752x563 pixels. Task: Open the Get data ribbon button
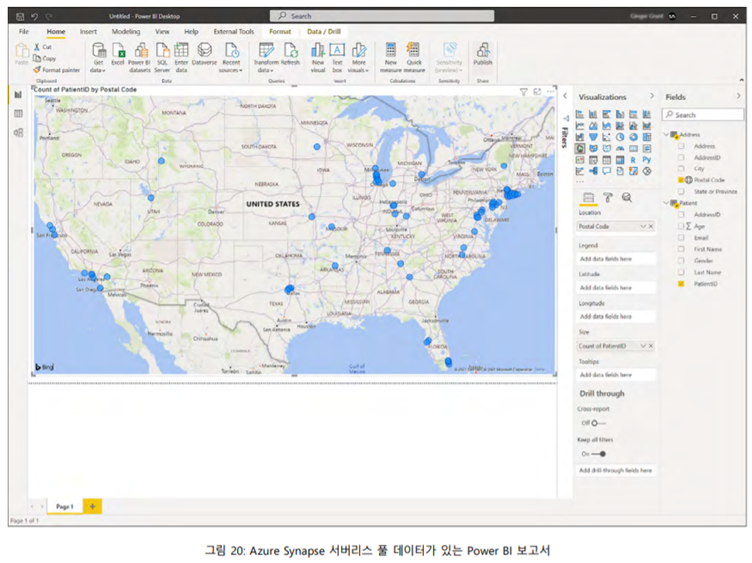coord(98,57)
